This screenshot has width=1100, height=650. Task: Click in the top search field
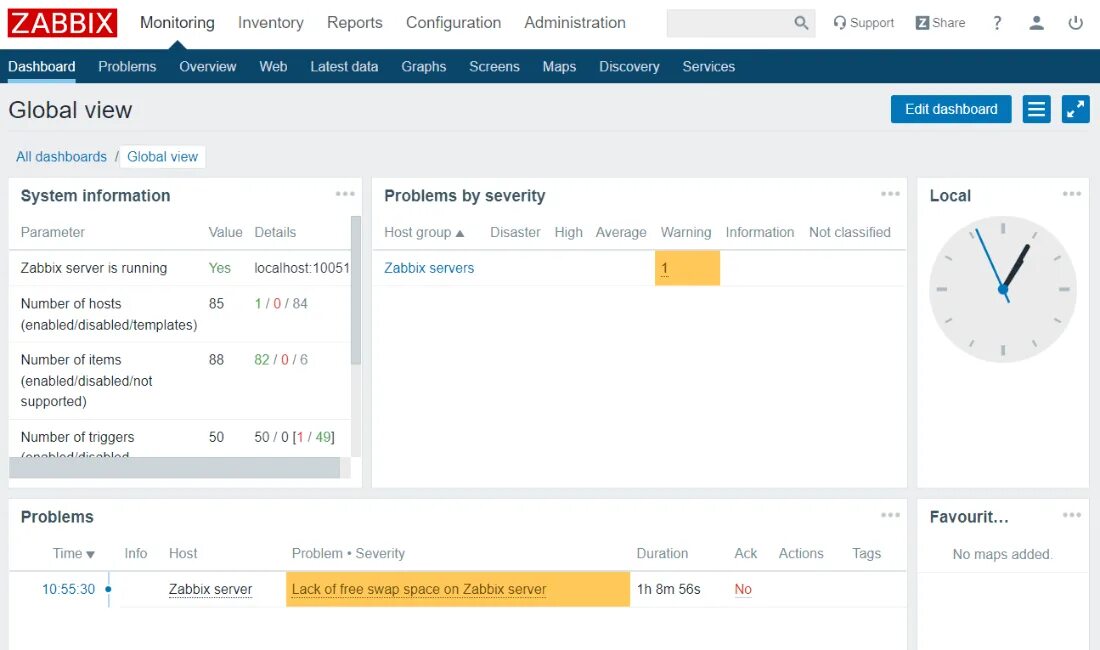(x=730, y=23)
